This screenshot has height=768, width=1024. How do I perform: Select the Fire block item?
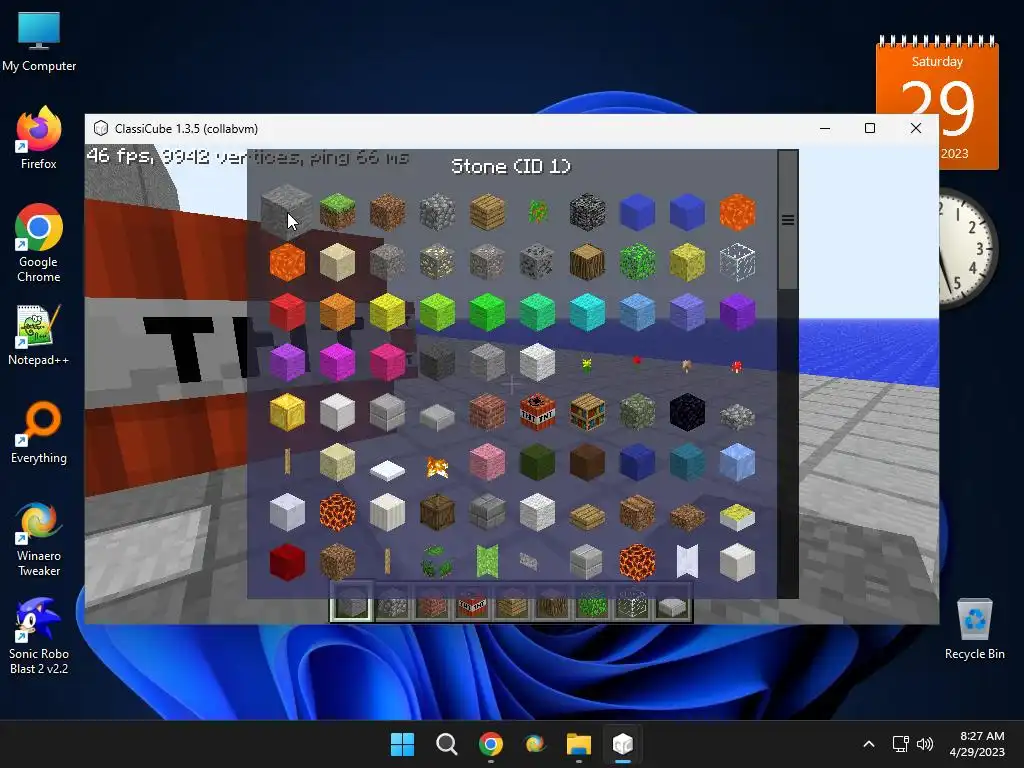[x=437, y=466]
